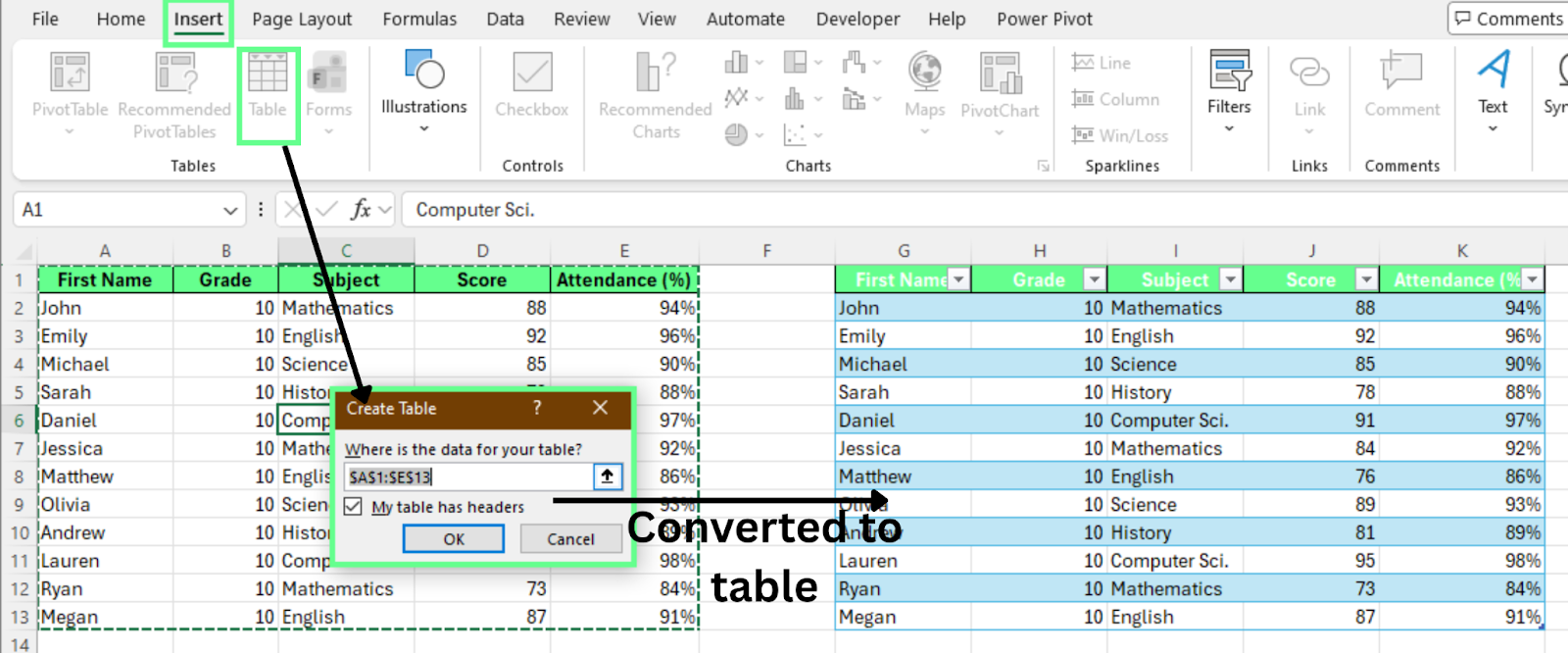Switch to the Data tab
This screenshot has height=653, width=1568.
(x=505, y=19)
